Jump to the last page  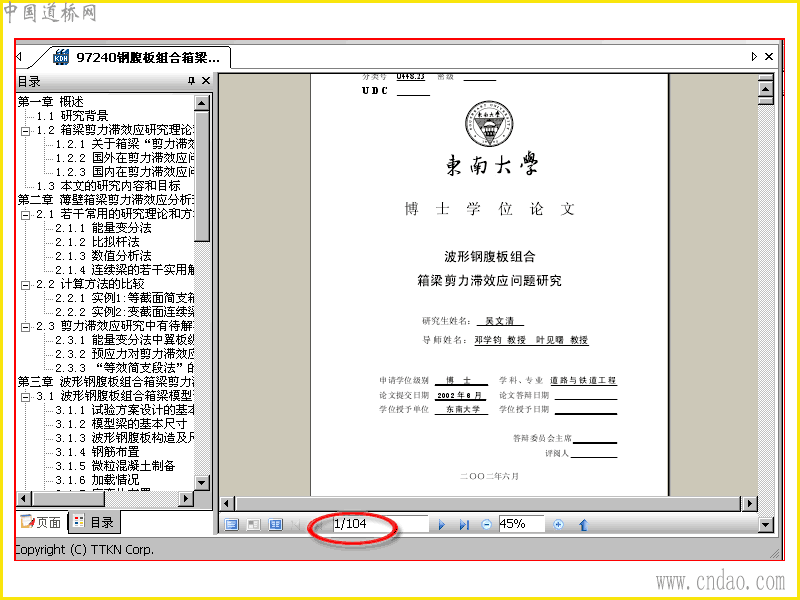(x=464, y=524)
